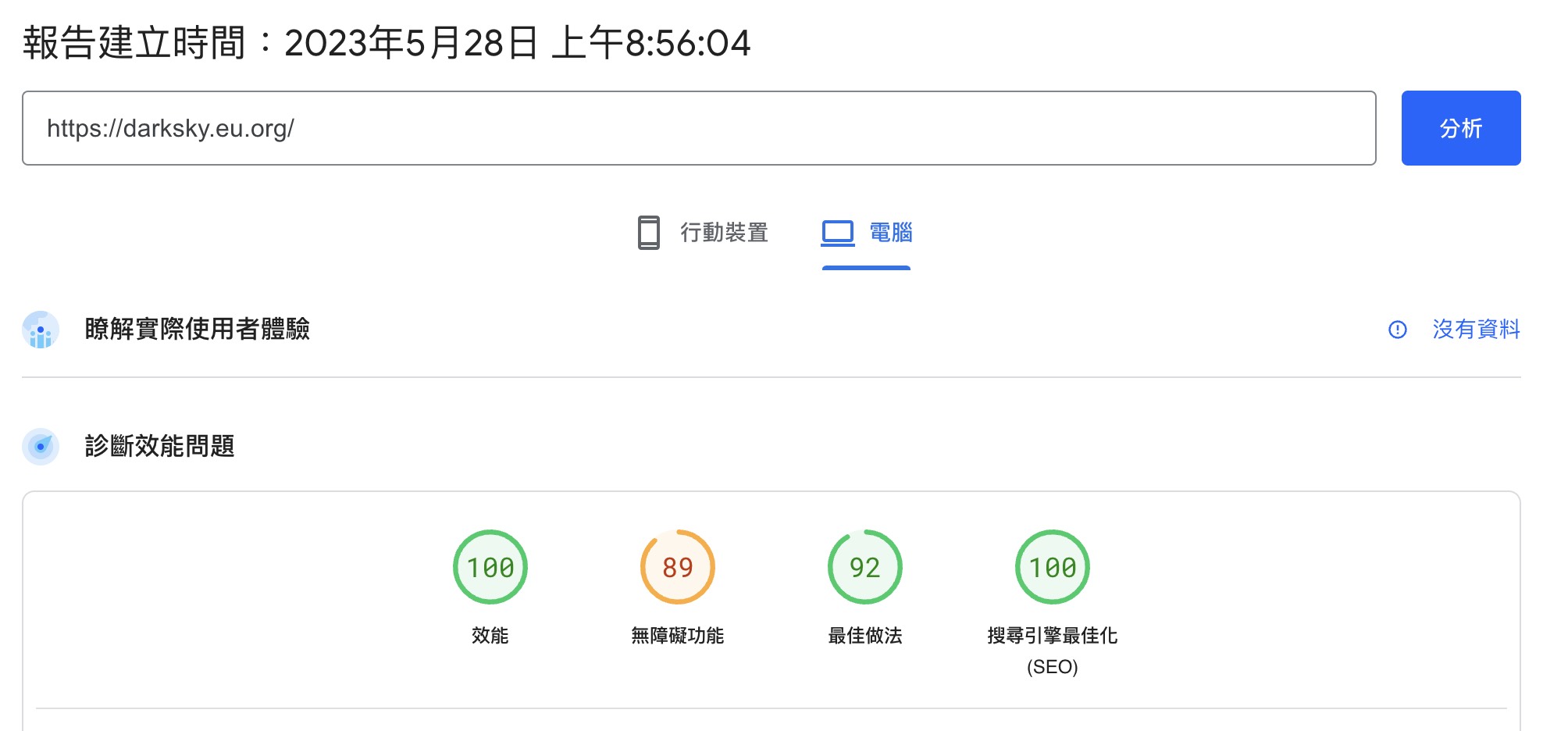Viewport: 1568px width, 731px height.
Task: Click the mobile phone icon beside 行動裝置
Action: 648,233
